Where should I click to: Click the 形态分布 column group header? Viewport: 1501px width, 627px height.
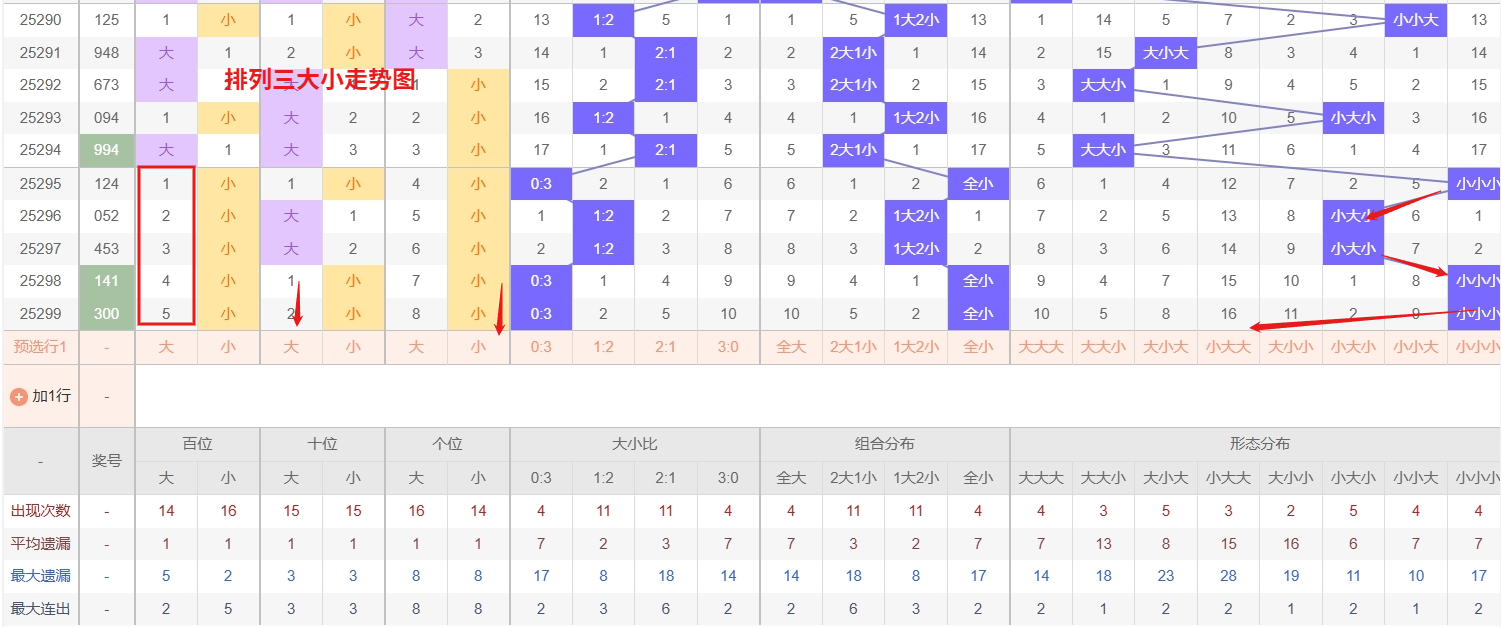coord(1259,444)
